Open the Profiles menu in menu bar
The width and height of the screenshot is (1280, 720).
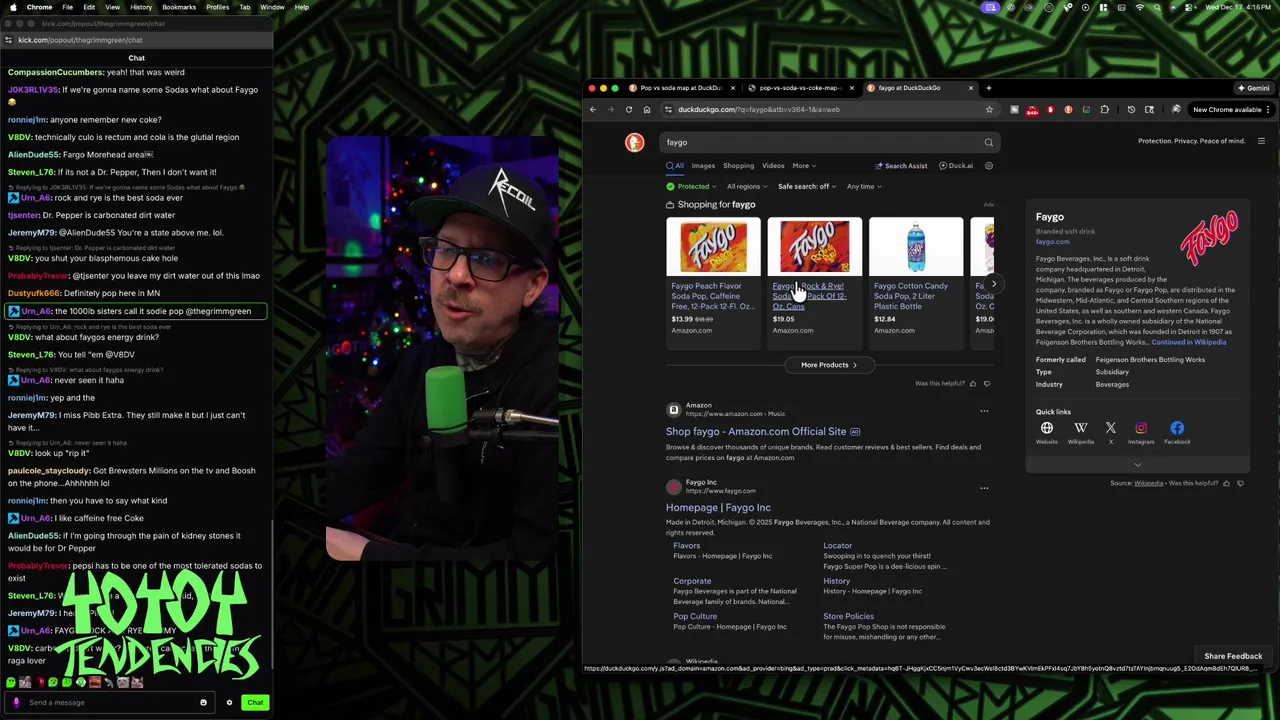pos(217,7)
